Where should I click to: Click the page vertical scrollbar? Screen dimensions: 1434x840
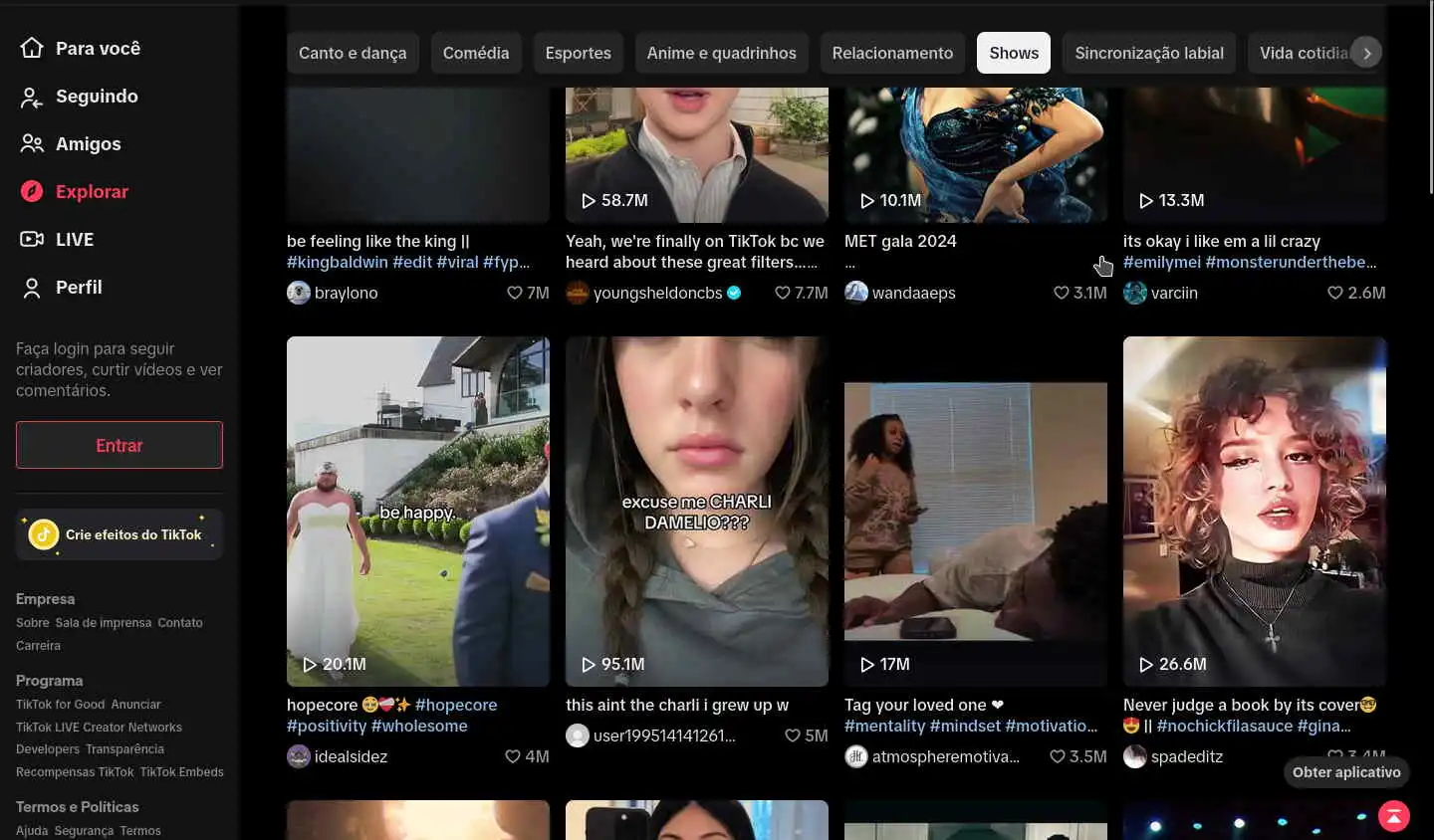coord(1430,100)
